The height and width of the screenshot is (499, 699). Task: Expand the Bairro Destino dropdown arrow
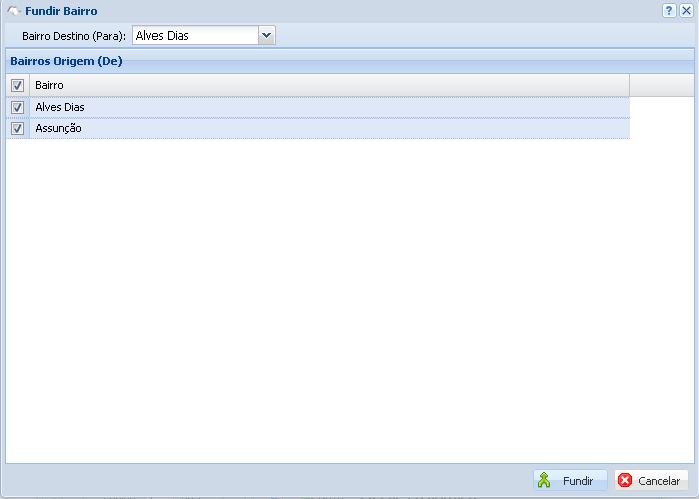tap(266, 36)
